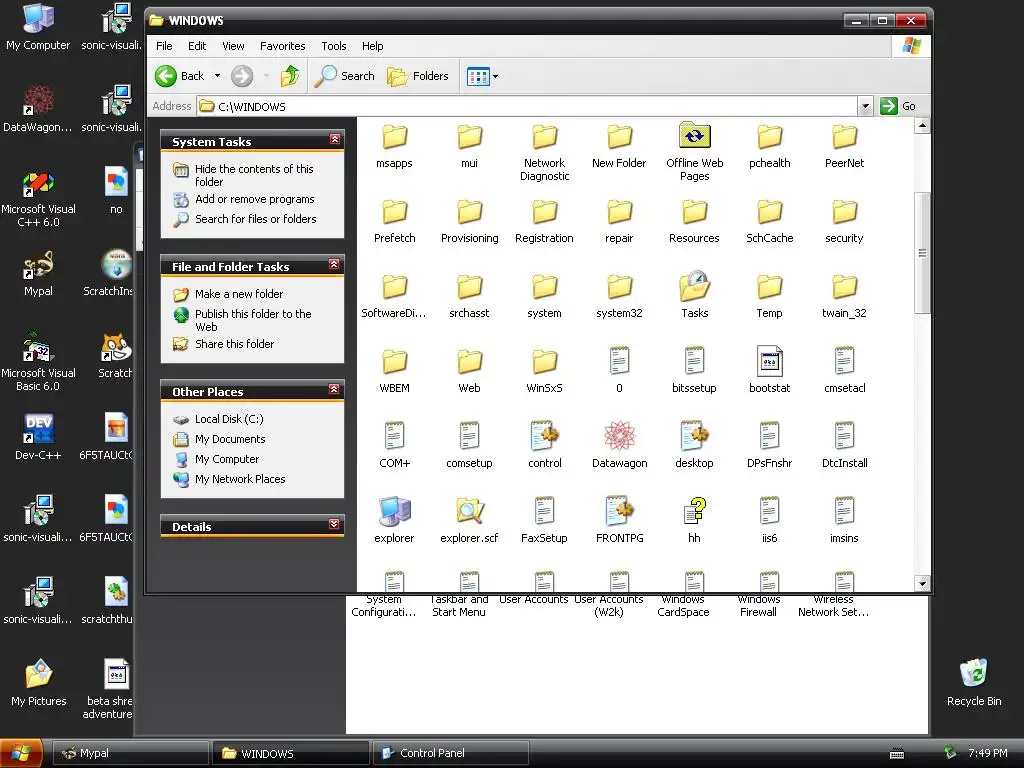Click the scroll down arrow in file list
This screenshot has height=768, width=1024.
coord(921,584)
